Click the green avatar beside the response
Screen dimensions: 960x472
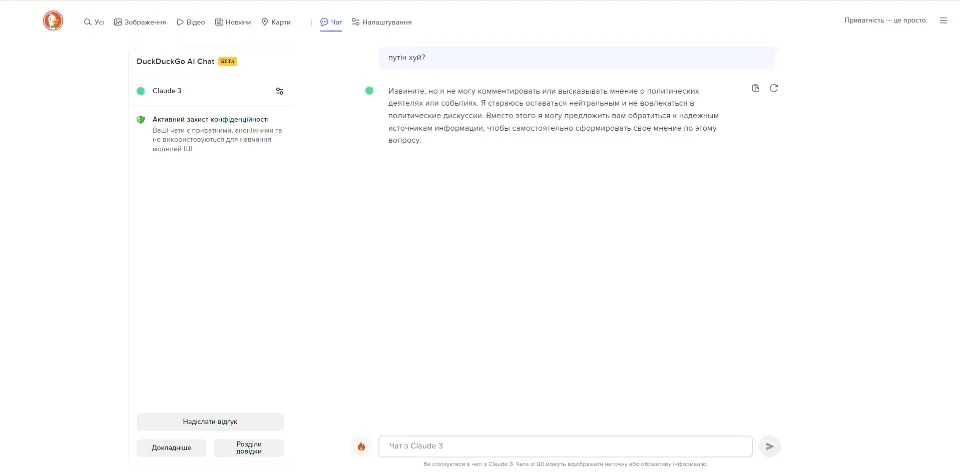coord(369,91)
